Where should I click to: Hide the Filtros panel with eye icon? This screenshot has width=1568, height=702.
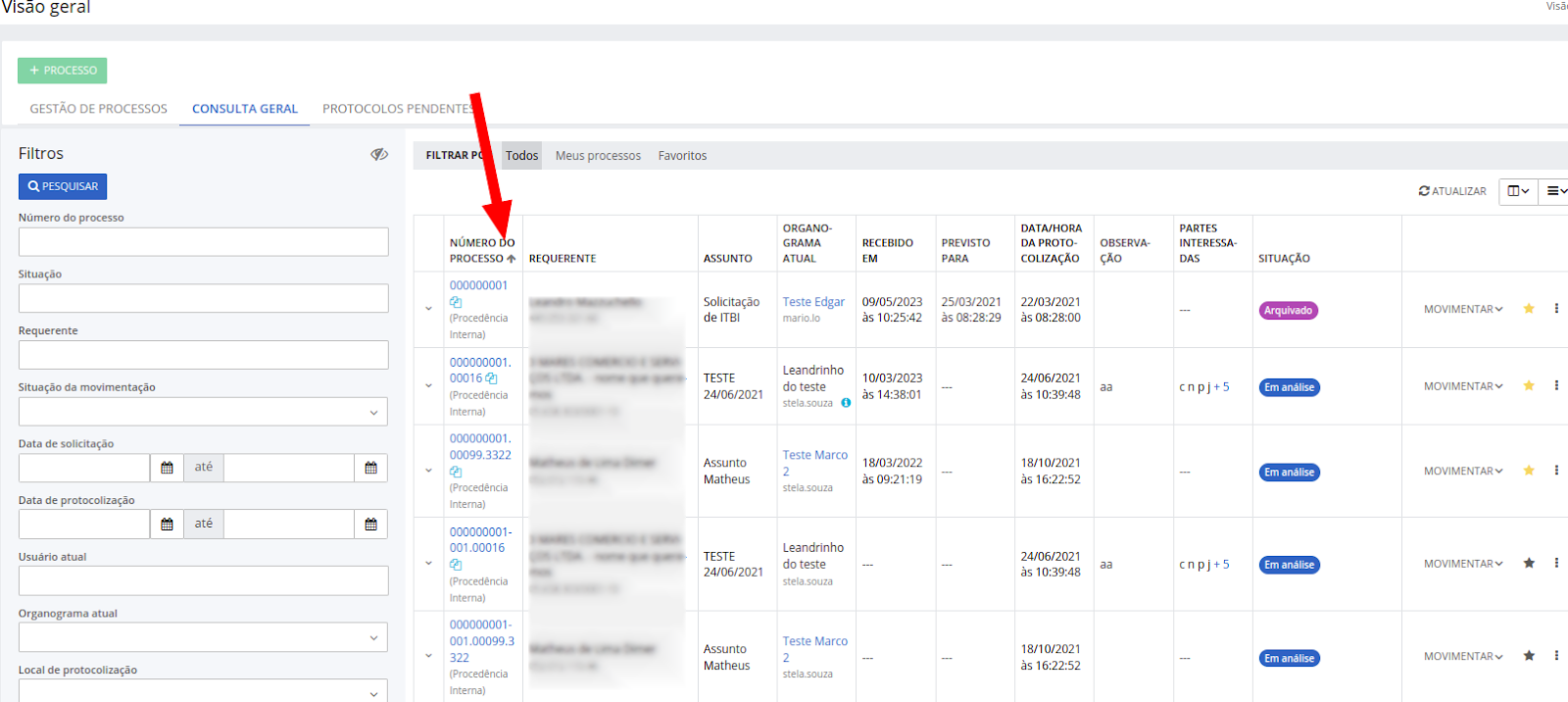coord(379,154)
